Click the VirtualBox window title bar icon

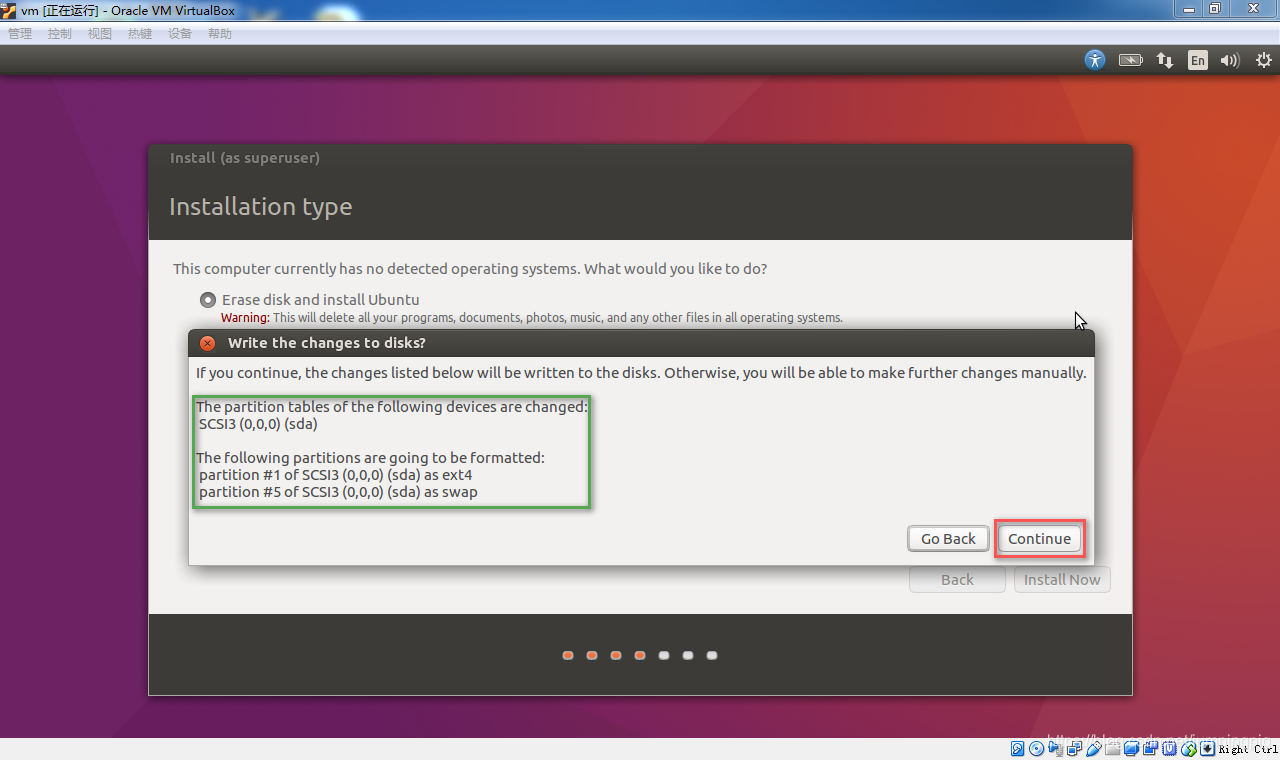coord(9,9)
